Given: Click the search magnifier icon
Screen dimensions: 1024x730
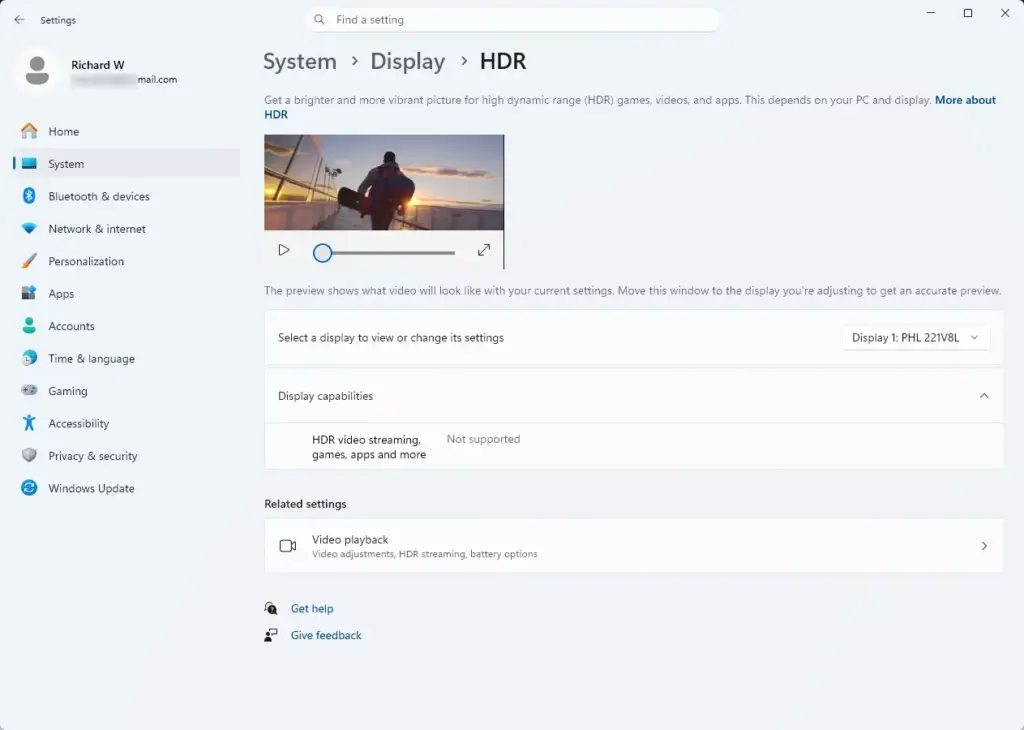Looking at the screenshot, I should (x=319, y=20).
